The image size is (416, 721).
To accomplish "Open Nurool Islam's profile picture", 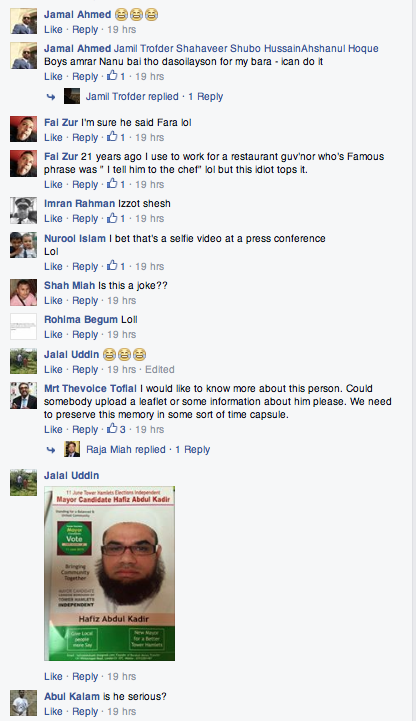I will [23, 245].
